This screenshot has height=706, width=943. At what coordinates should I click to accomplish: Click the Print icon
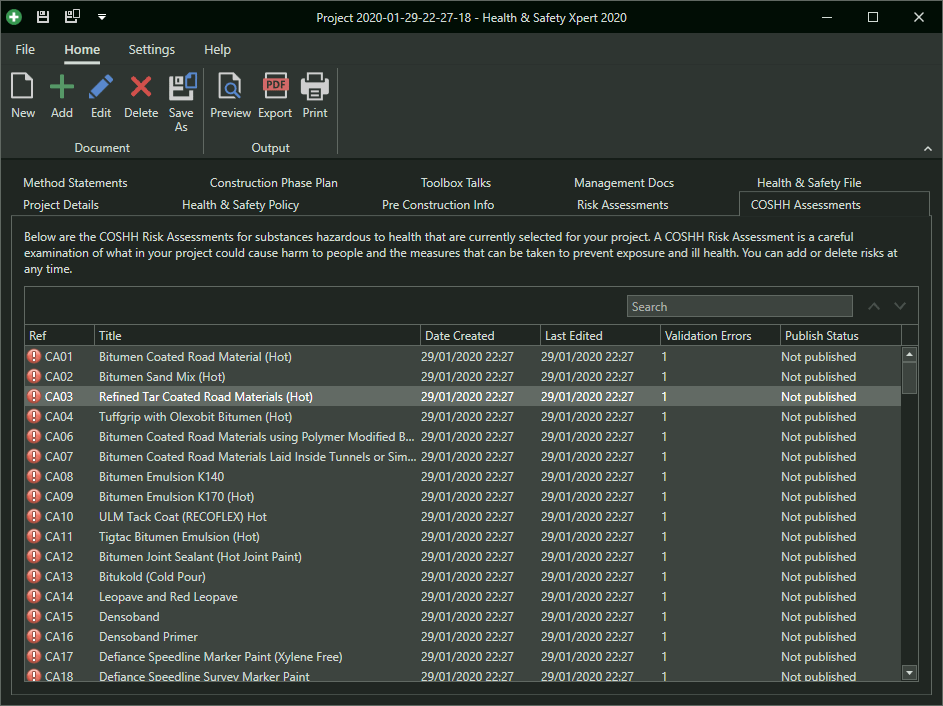(315, 96)
